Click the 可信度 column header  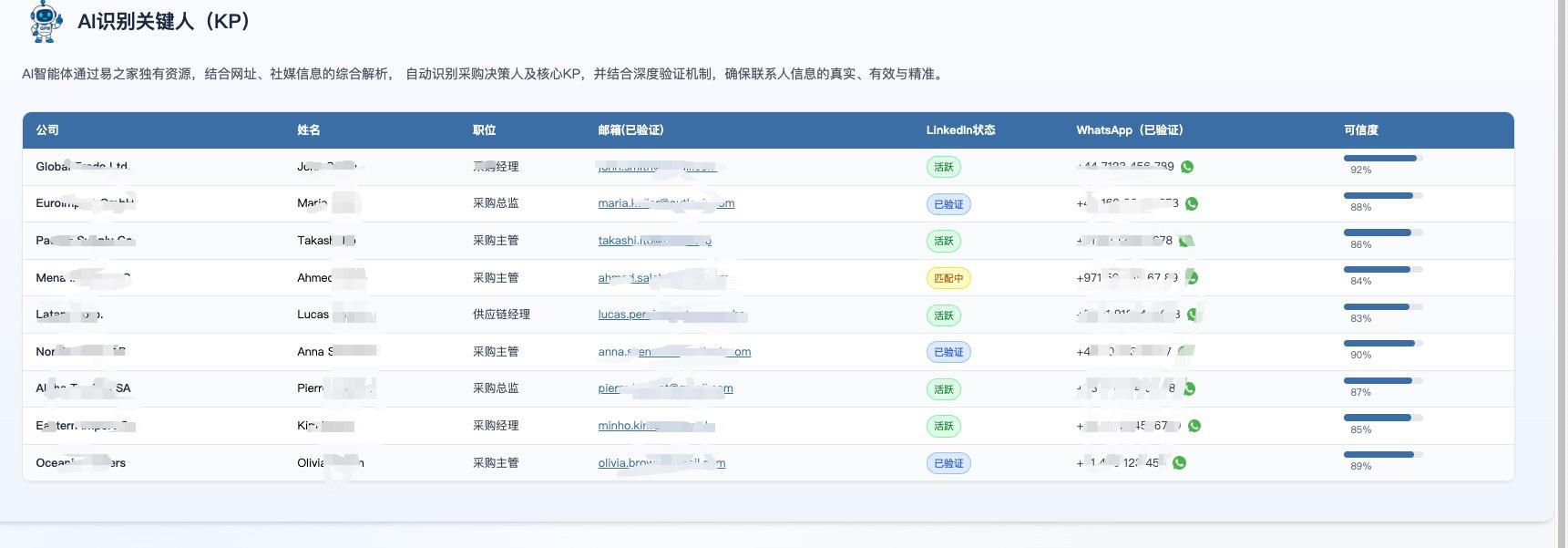[x=1360, y=130]
